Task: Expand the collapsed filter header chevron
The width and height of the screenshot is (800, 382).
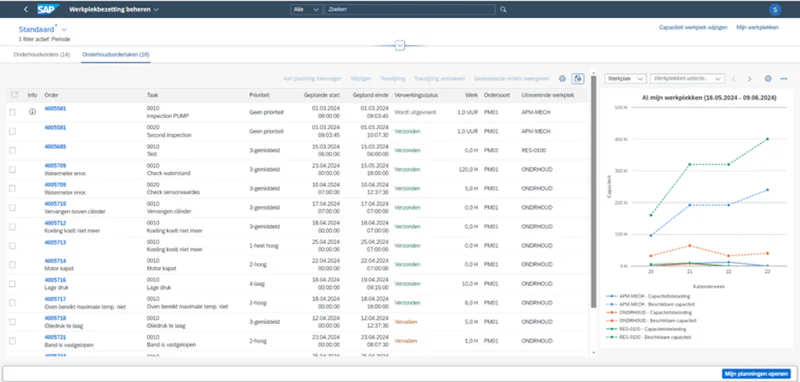Action: (x=400, y=46)
